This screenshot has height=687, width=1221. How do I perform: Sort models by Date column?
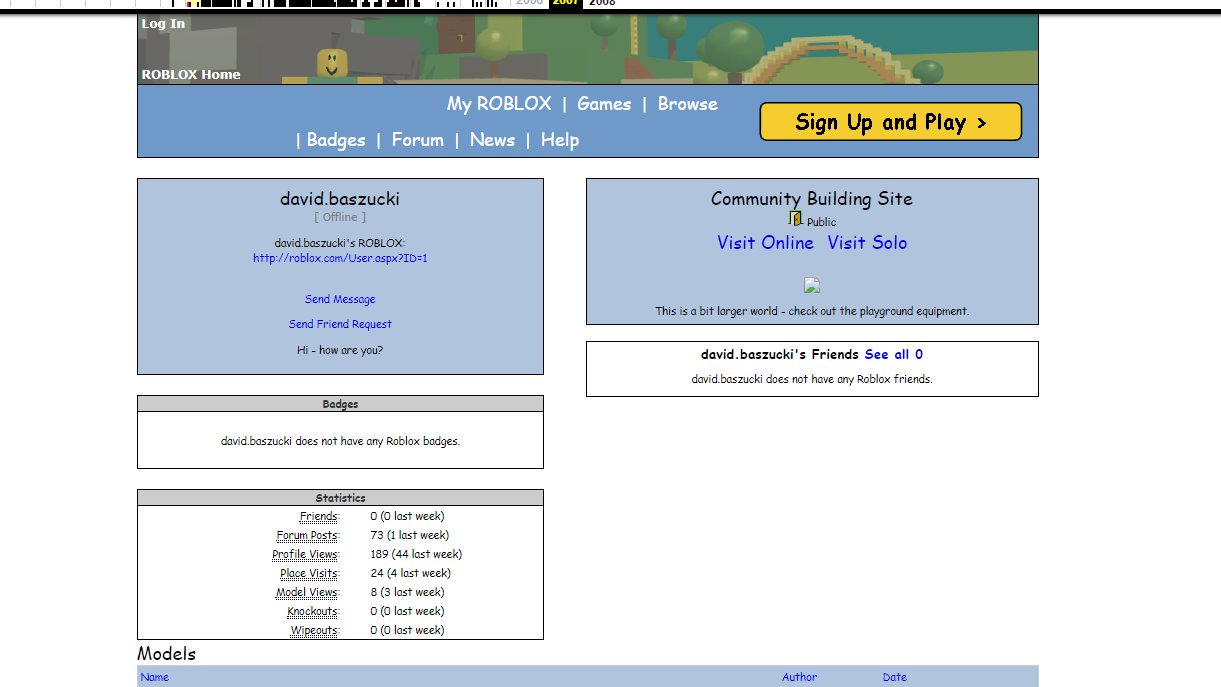pyautogui.click(x=894, y=677)
